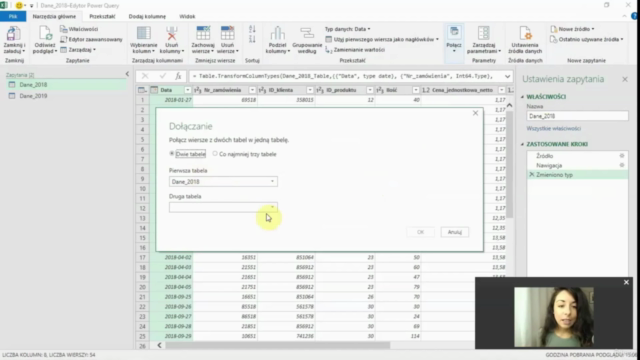Open the Zarządzaj query menu
The height and width of the screenshot is (360, 640).
pos(78,49)
